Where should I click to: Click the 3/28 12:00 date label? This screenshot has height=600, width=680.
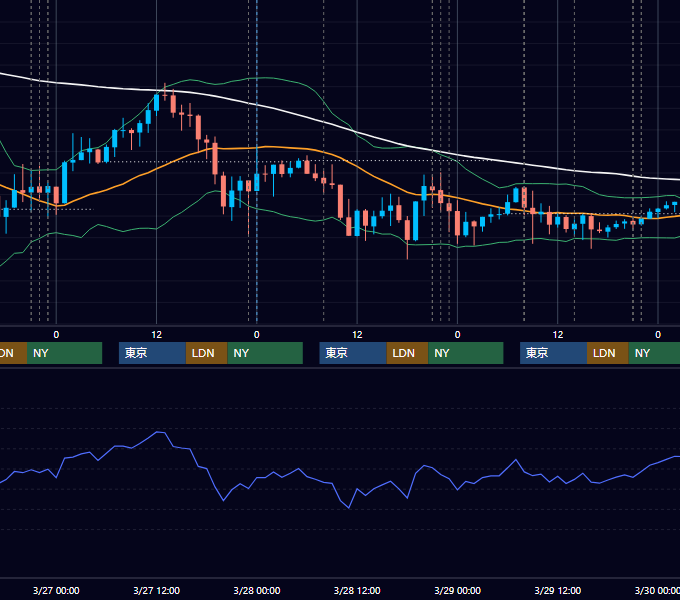tap(357, 590)
